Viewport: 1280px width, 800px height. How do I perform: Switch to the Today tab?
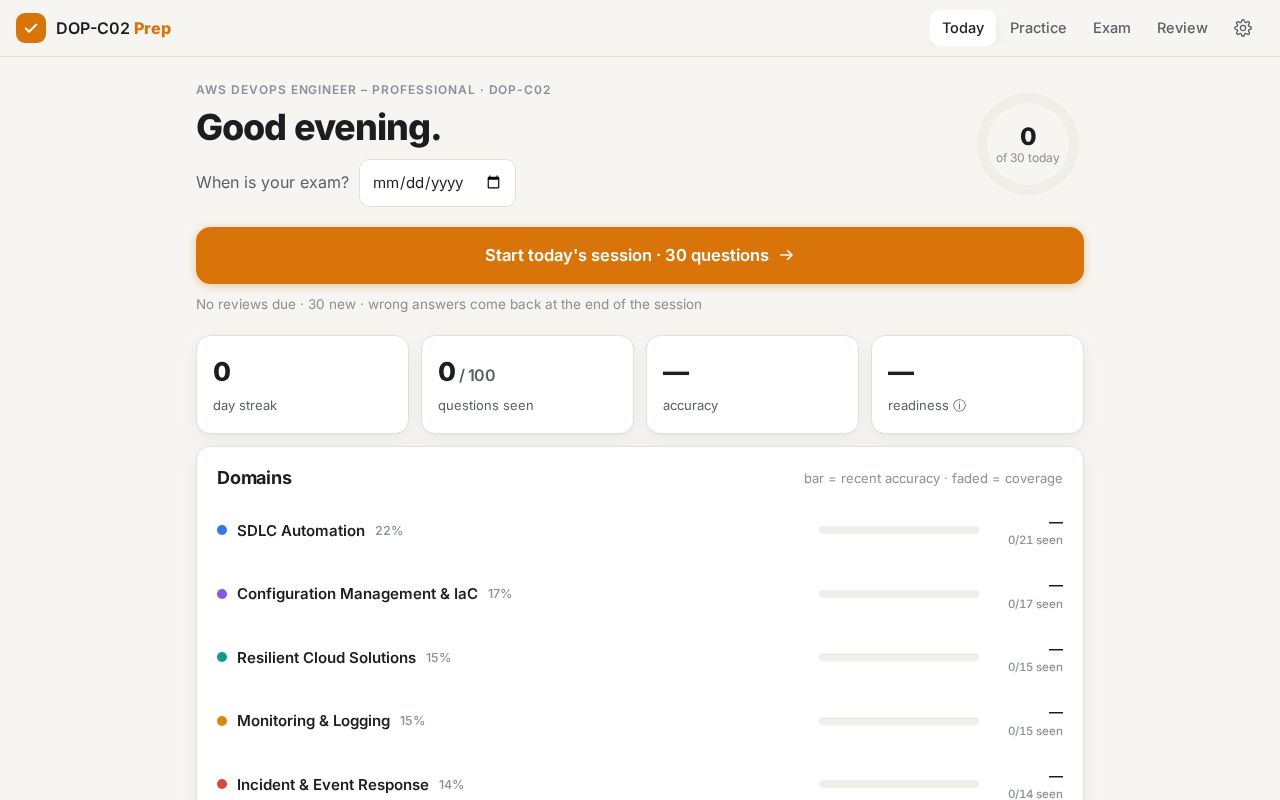coord(963,28)
